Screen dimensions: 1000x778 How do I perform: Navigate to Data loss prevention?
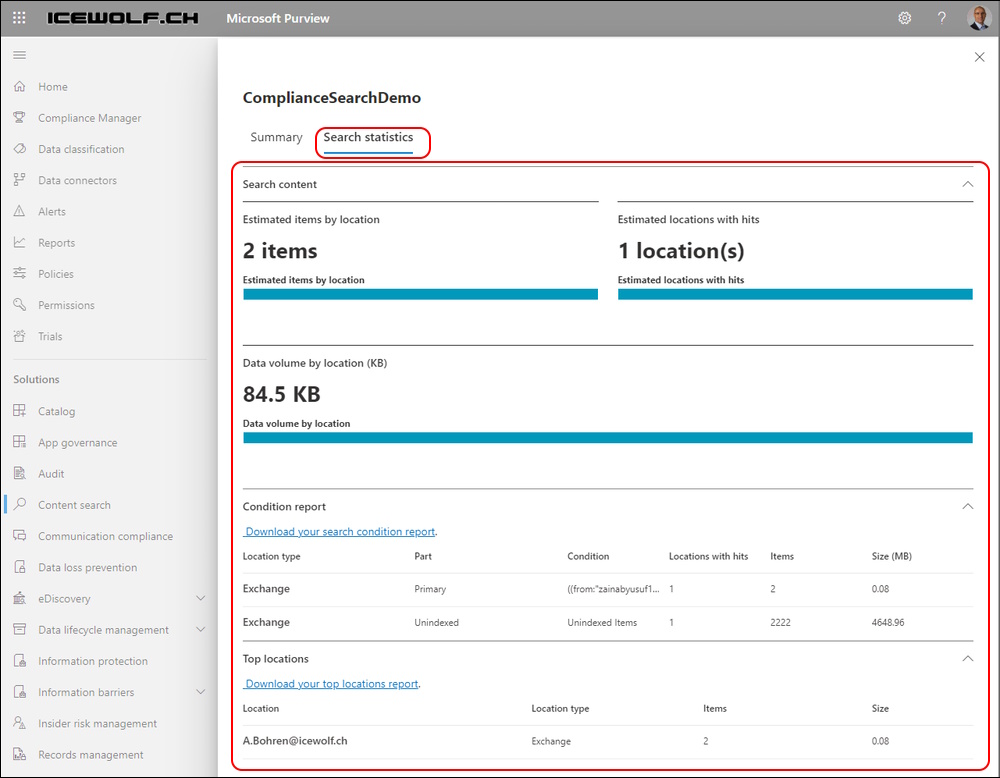click(x=88, y=568)
